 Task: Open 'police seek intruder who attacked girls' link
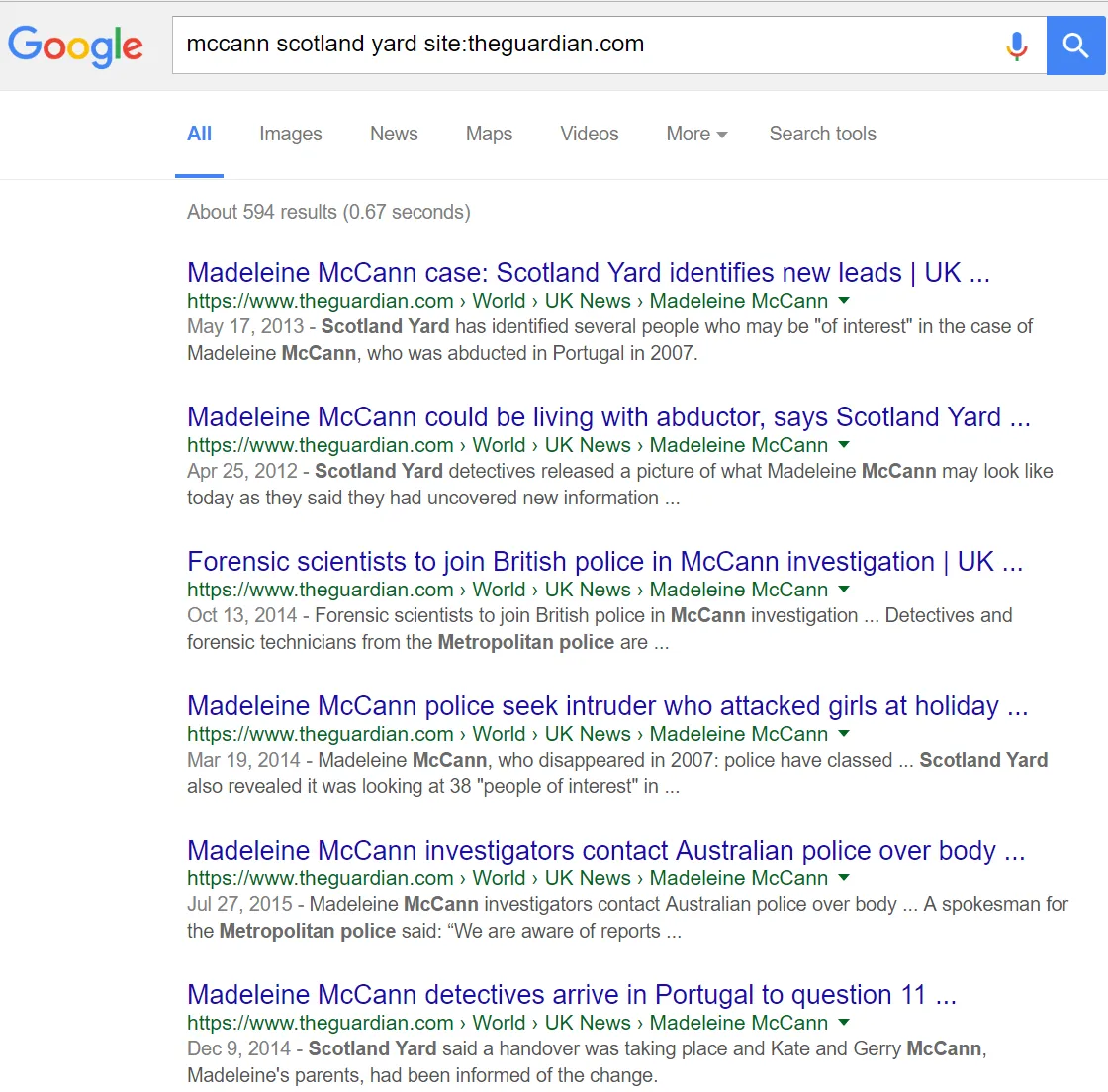click(607, 705)
